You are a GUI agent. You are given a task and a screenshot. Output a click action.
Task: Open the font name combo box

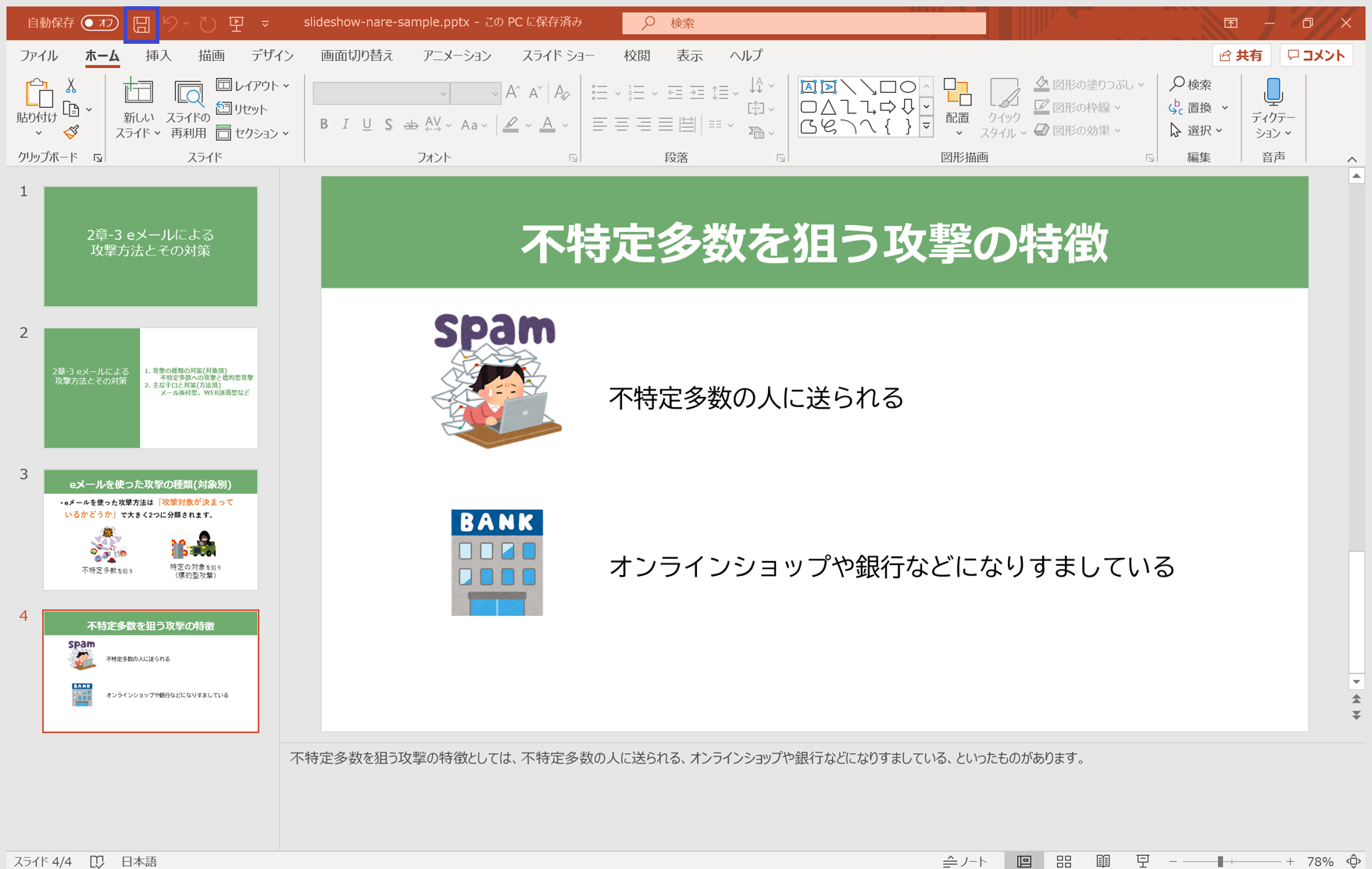coord(381,94)
